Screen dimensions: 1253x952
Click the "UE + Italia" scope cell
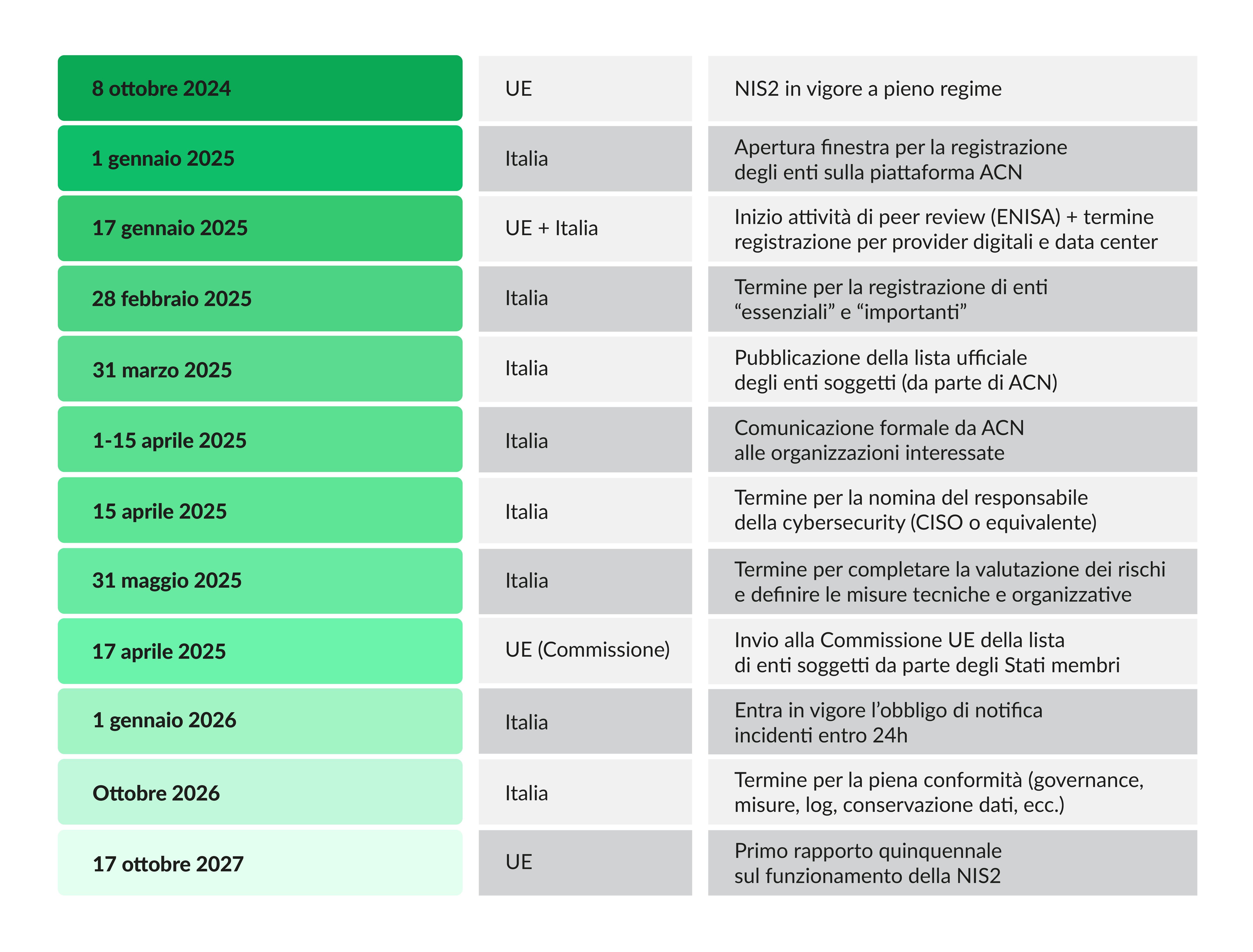(585, 228)
